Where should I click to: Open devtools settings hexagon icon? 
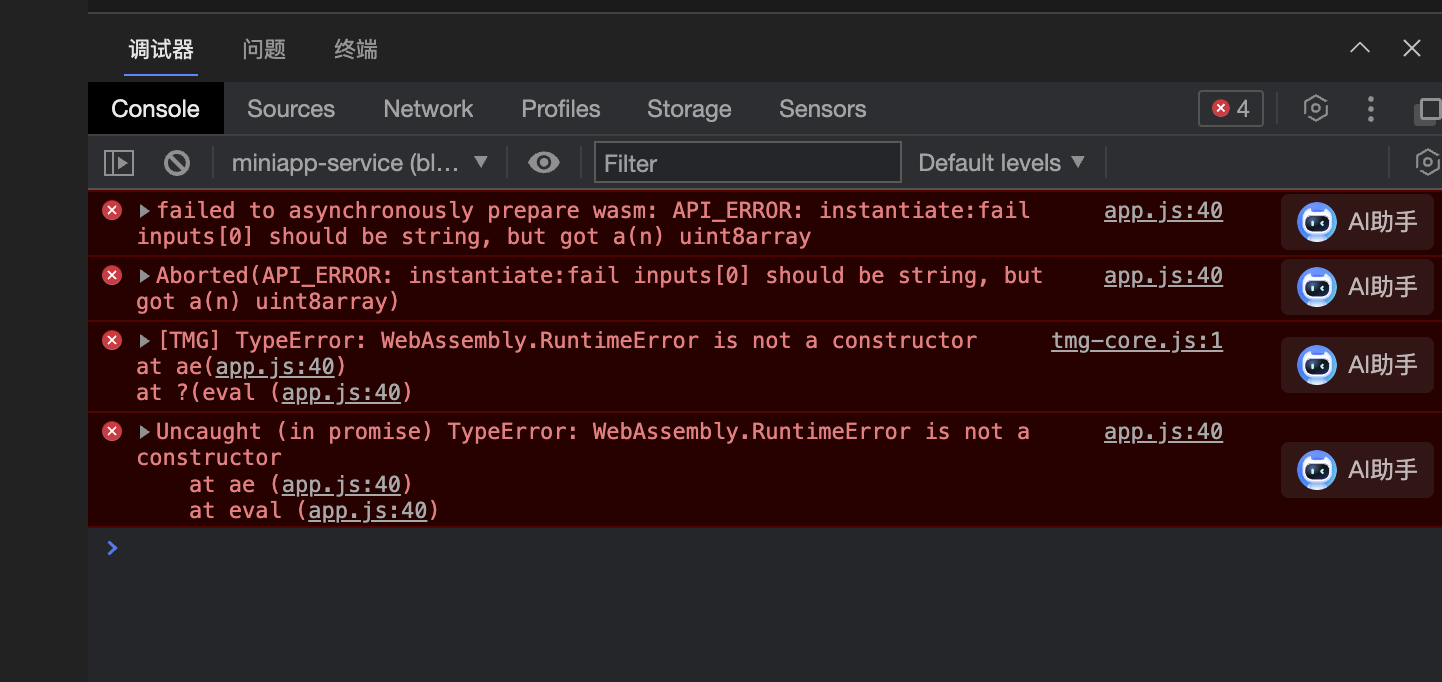pos(1316,109)
